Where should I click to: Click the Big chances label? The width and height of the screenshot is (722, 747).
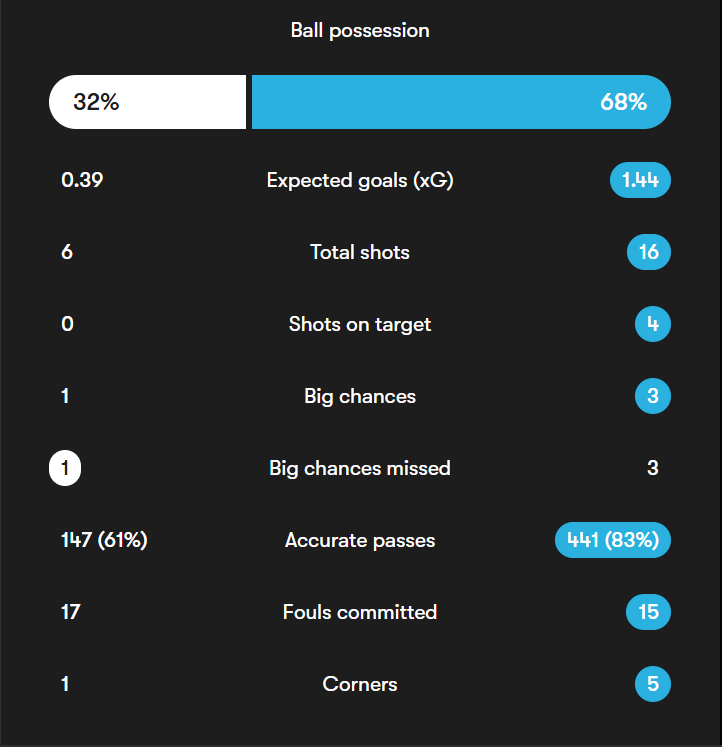(x=360, y=397)
